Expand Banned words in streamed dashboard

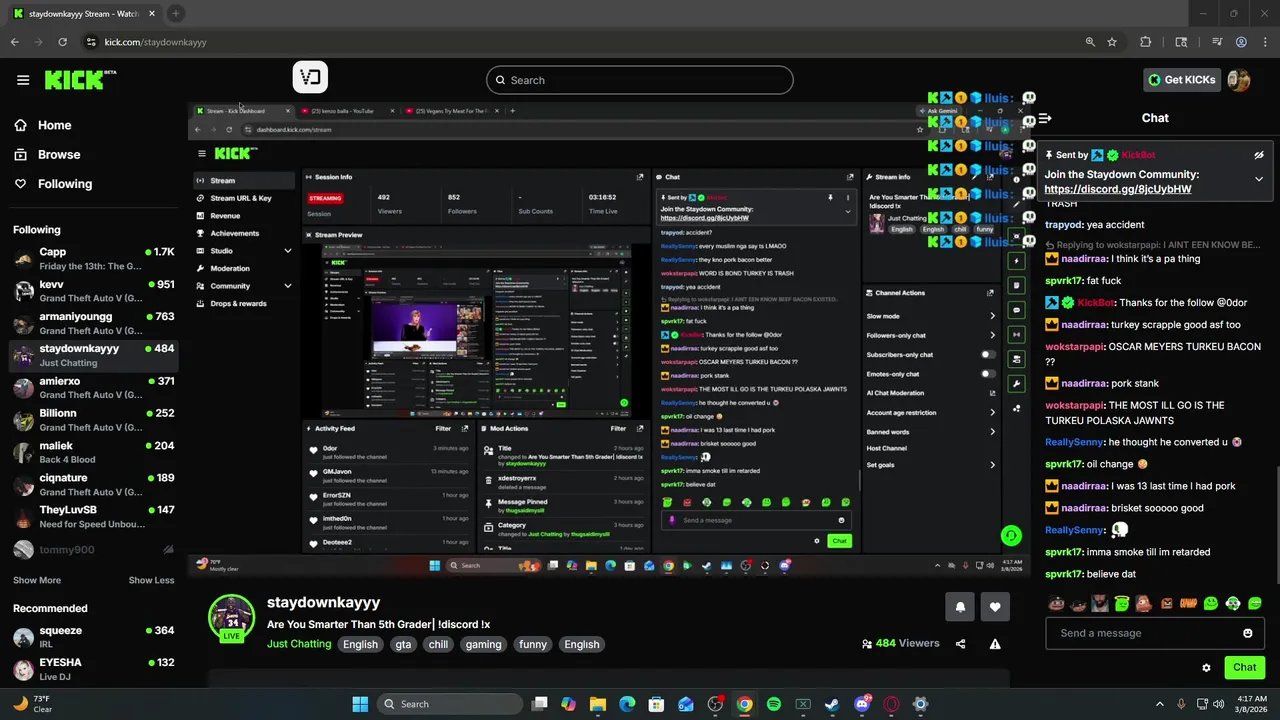pos(992,432)
